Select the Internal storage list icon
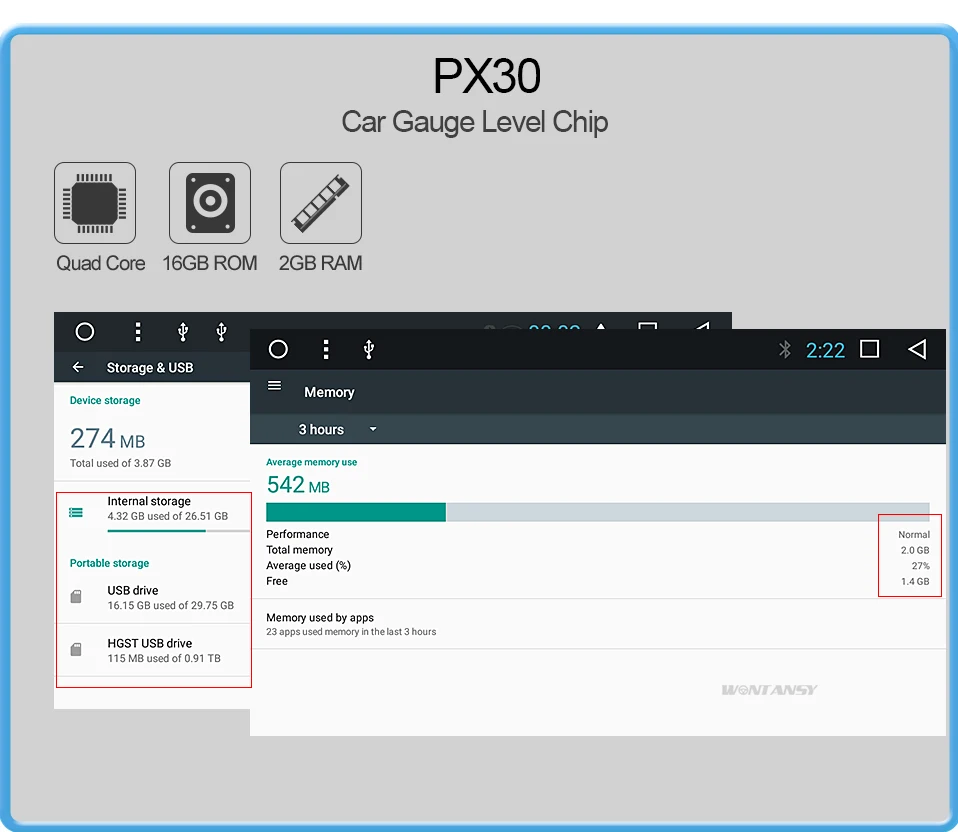Image resolution: width=958 pixels, height=832 pixels. 75,512
